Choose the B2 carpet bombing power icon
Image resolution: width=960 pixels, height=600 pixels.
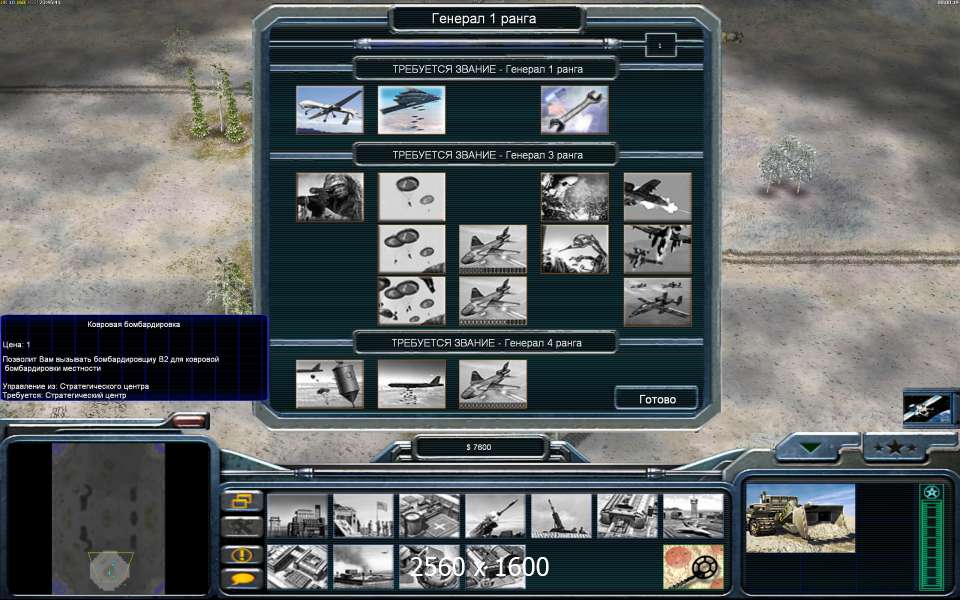pyautogui.click(x=411, y=110)
